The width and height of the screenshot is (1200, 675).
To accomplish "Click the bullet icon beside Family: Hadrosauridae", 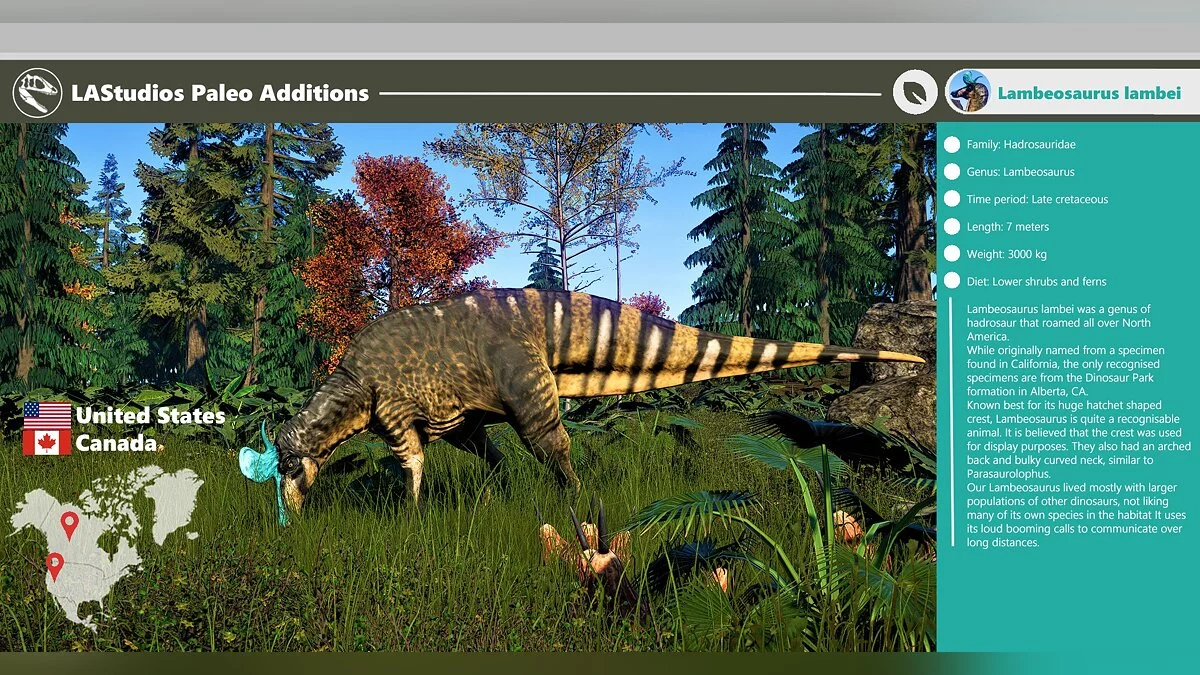I will point(951,144).
